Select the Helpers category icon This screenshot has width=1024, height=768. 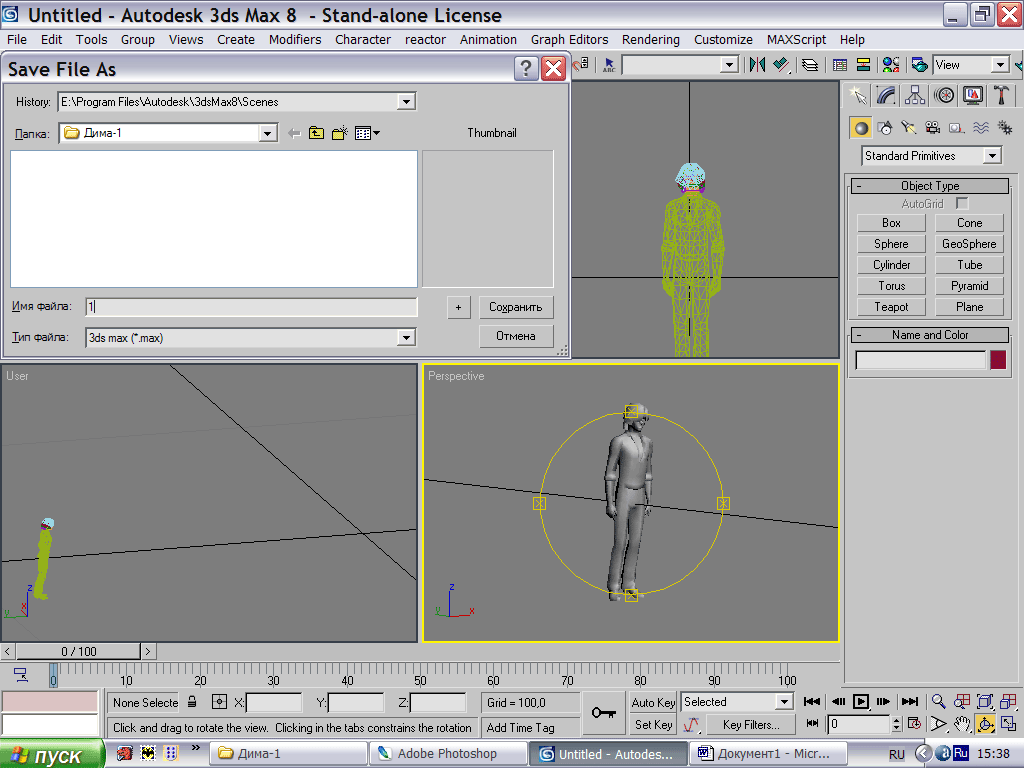tap(957, 127)
